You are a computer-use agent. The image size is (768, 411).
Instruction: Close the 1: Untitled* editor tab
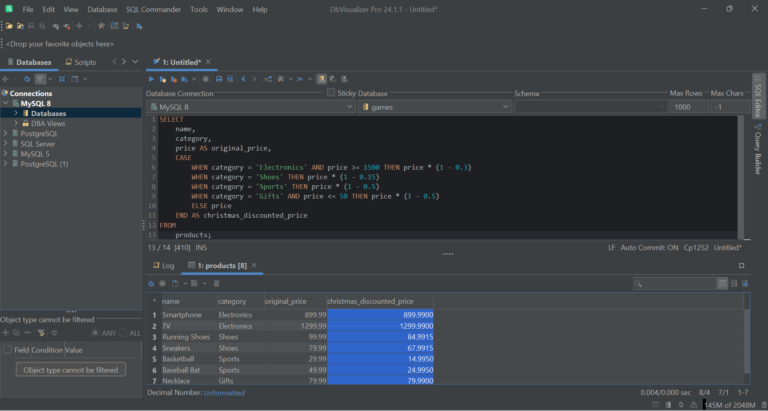[x=208, y=62]
